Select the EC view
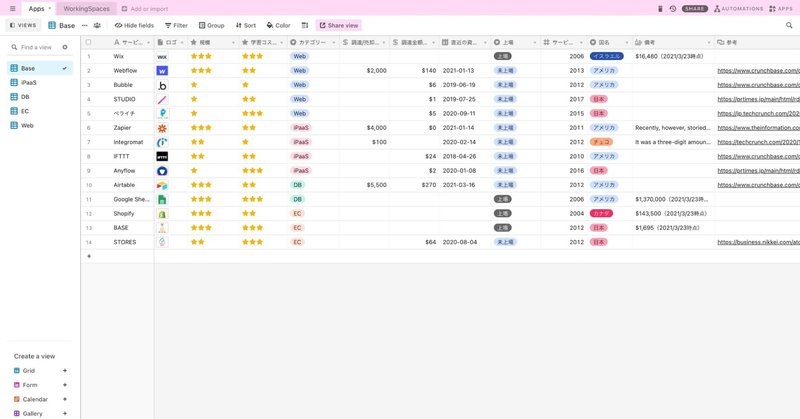Screen dimensions: 800x419 coord(40,111)
